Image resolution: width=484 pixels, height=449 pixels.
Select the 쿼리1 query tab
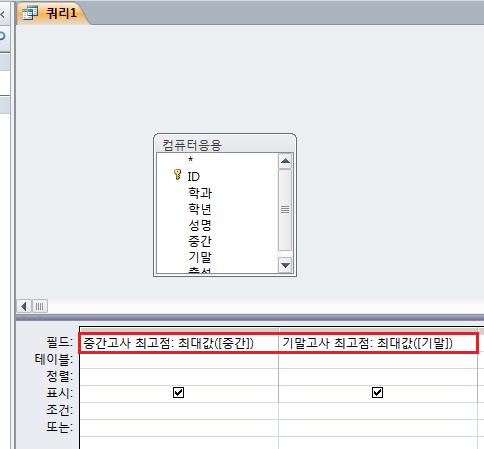tap(53, 13)
